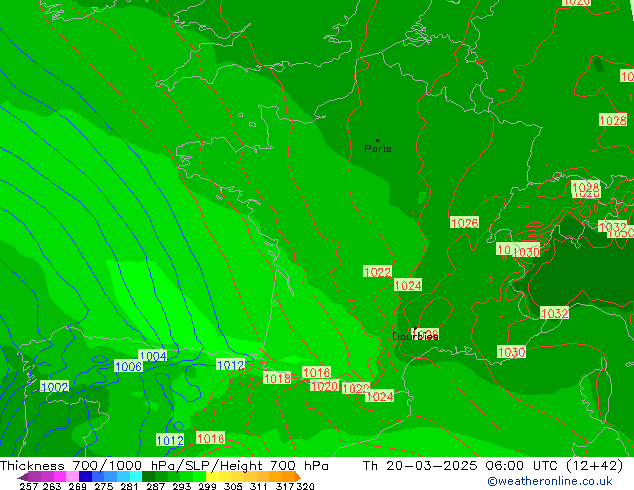The width and height of the screenshot is (634, 490).
Task: Click the 257 legend value
Action: (28, 486)
